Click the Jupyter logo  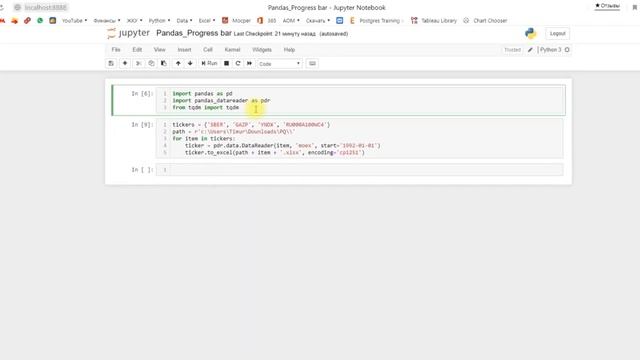128,33
